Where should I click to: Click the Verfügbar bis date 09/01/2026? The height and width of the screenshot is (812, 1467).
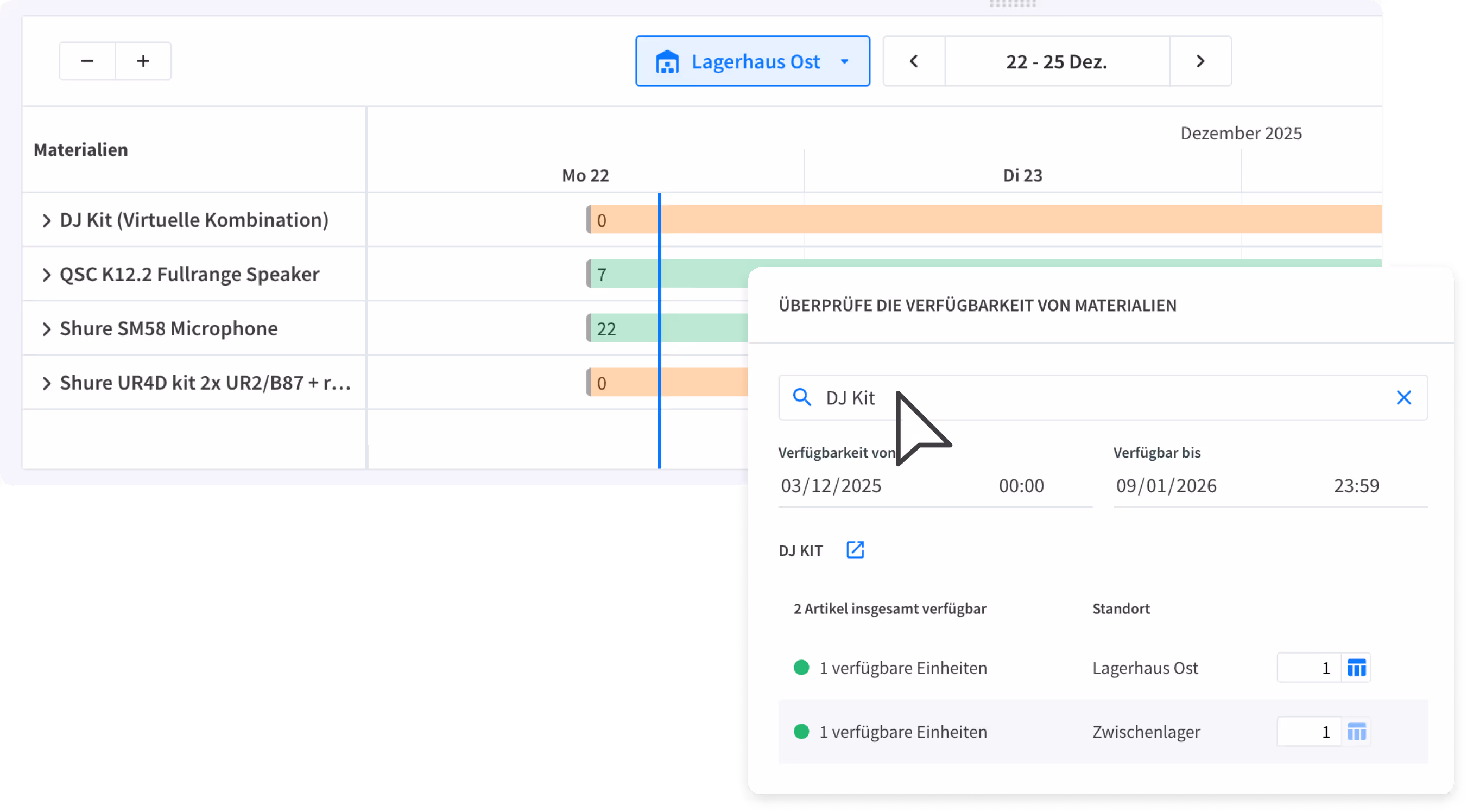(x=1166, y=486)
